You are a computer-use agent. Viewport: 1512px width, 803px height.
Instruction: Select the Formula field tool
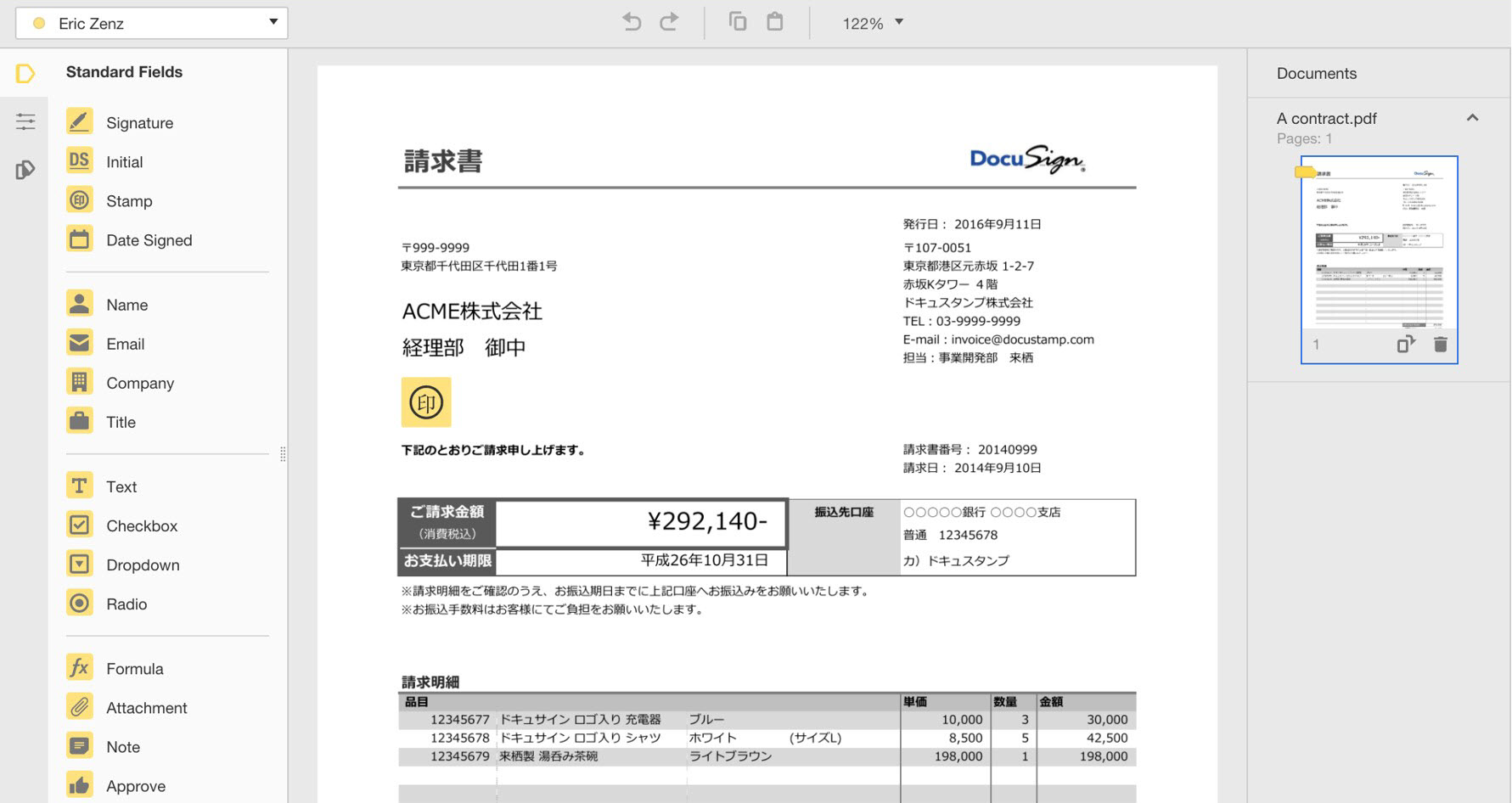[135, 668]
